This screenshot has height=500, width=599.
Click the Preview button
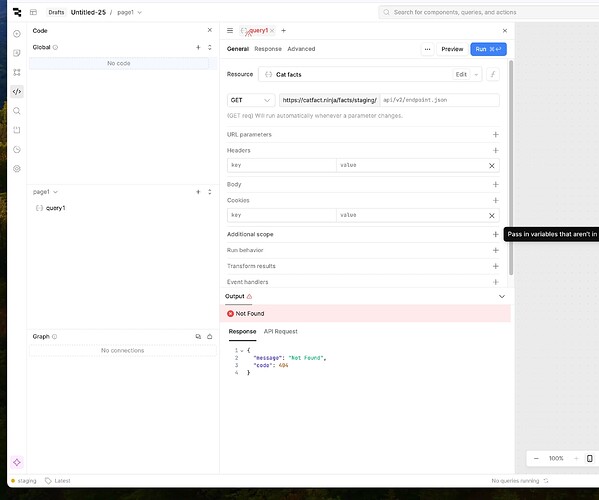pyautogui.click(x=452, y=49)
